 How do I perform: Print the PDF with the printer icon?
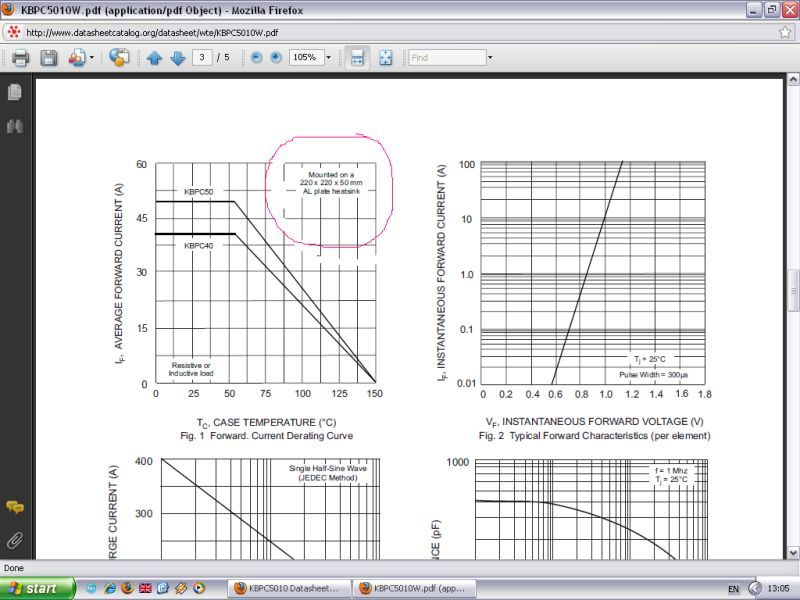pos(20,58)
